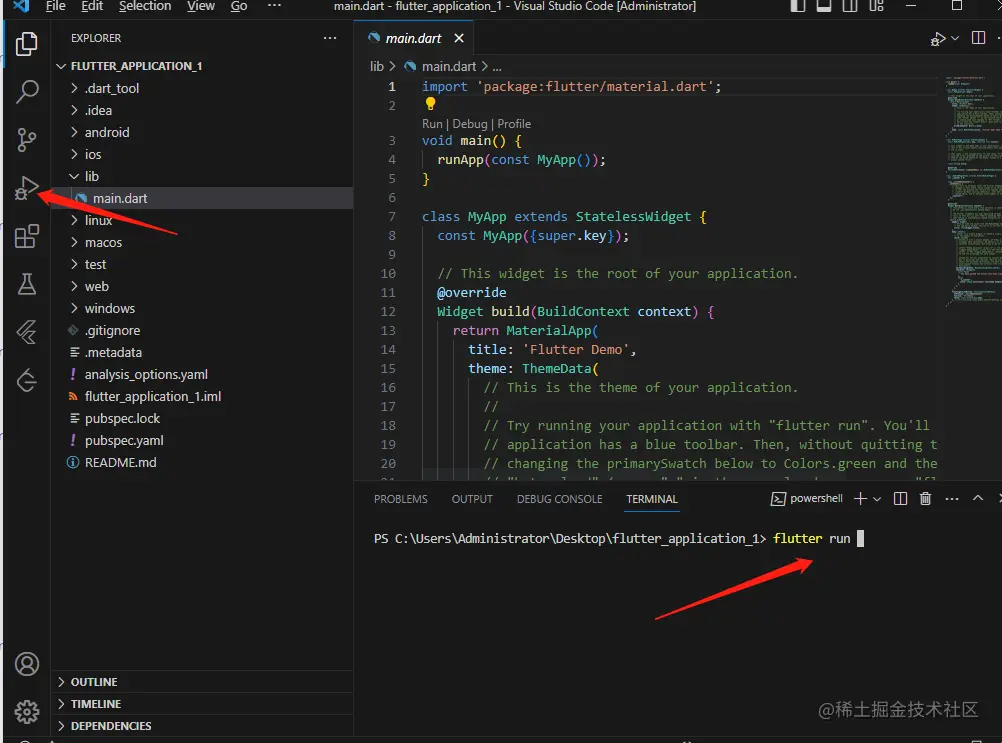Screen dimensions: 1002x743
Task: Expand the android folder
Action: tap(74, 132)
